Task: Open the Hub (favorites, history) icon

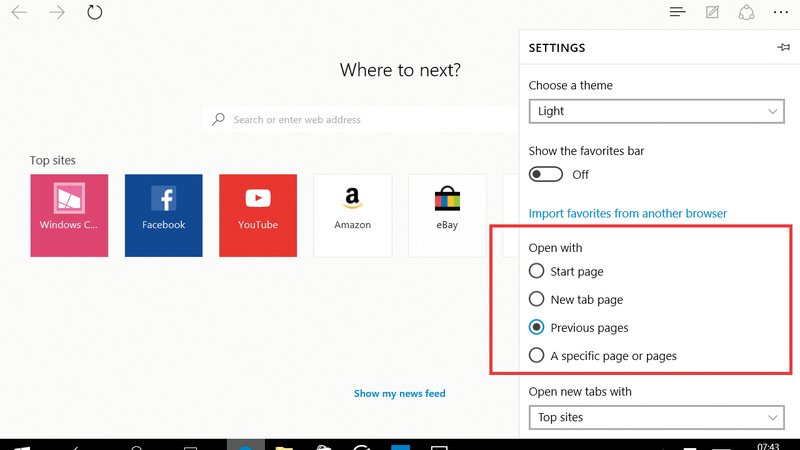Action: coord(678,13)
